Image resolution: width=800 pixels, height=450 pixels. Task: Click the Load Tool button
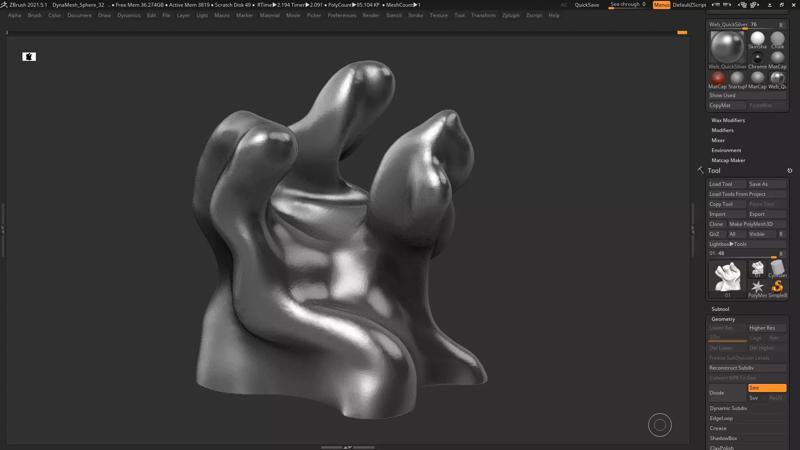pos(721,184)
